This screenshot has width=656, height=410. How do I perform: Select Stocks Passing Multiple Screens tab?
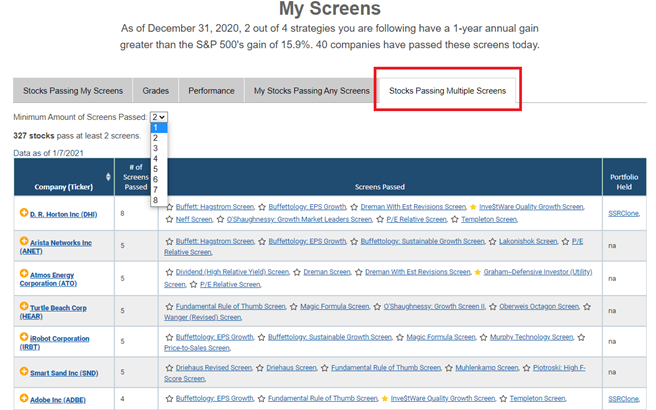[x=447, y=90]
